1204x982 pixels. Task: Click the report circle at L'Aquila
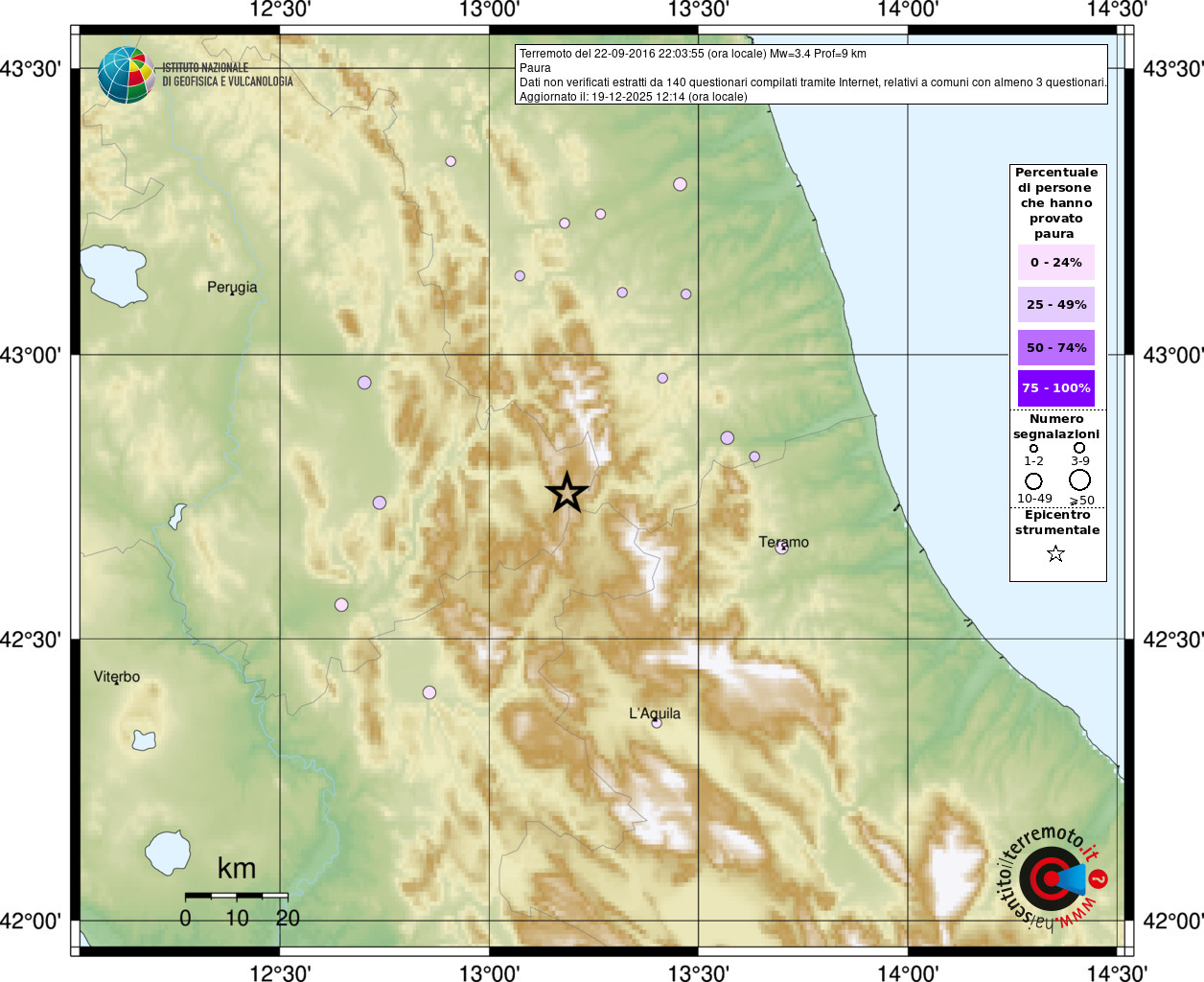657,723
